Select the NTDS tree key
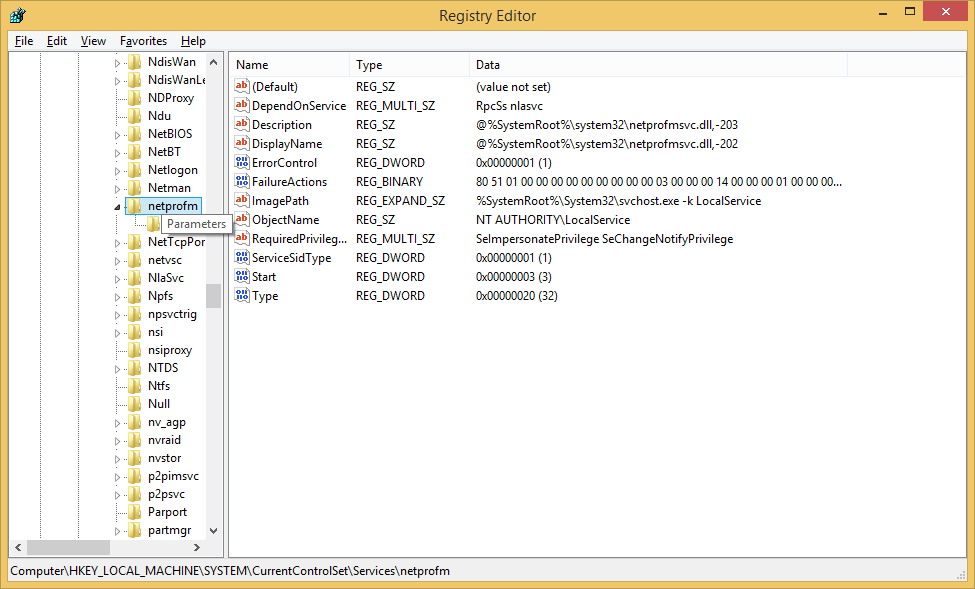The image size is (975, 589). [x=162, y=368]
